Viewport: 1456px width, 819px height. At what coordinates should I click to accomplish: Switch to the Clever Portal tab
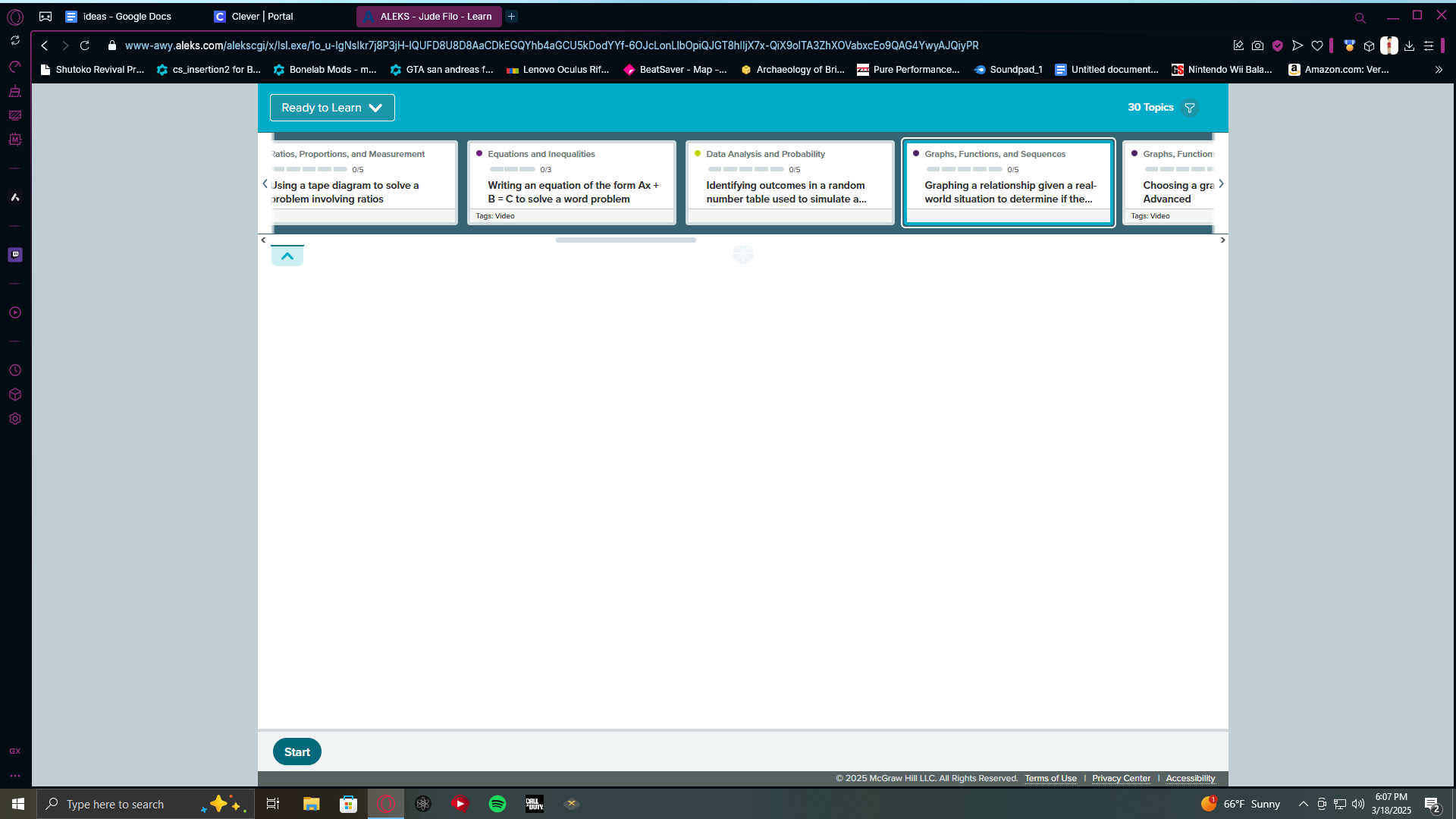[x=262, y=16]
